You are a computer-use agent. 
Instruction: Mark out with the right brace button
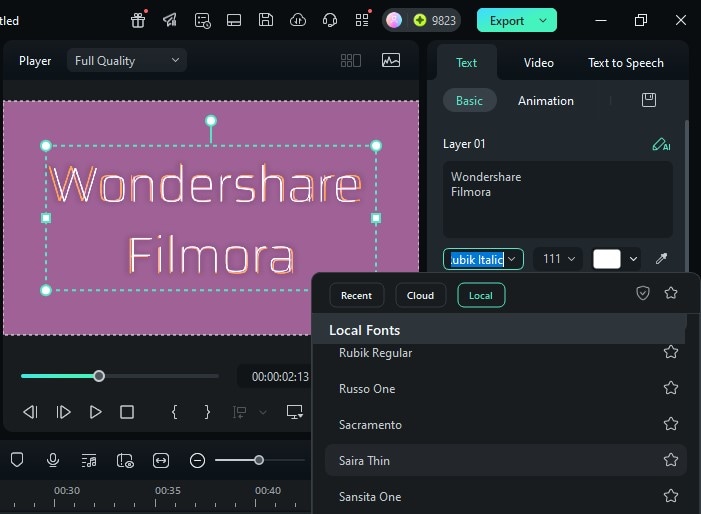[207, 412]
